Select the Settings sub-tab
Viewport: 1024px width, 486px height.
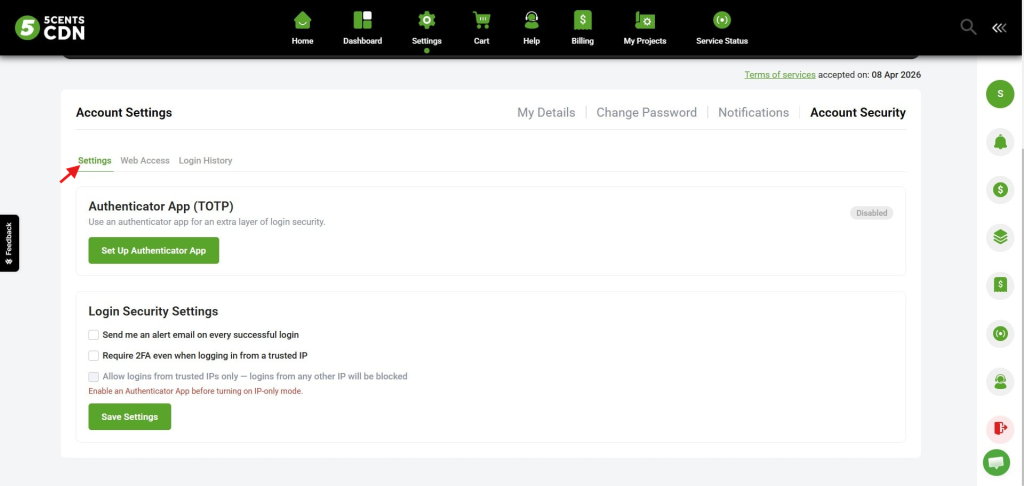pos(95,161)
